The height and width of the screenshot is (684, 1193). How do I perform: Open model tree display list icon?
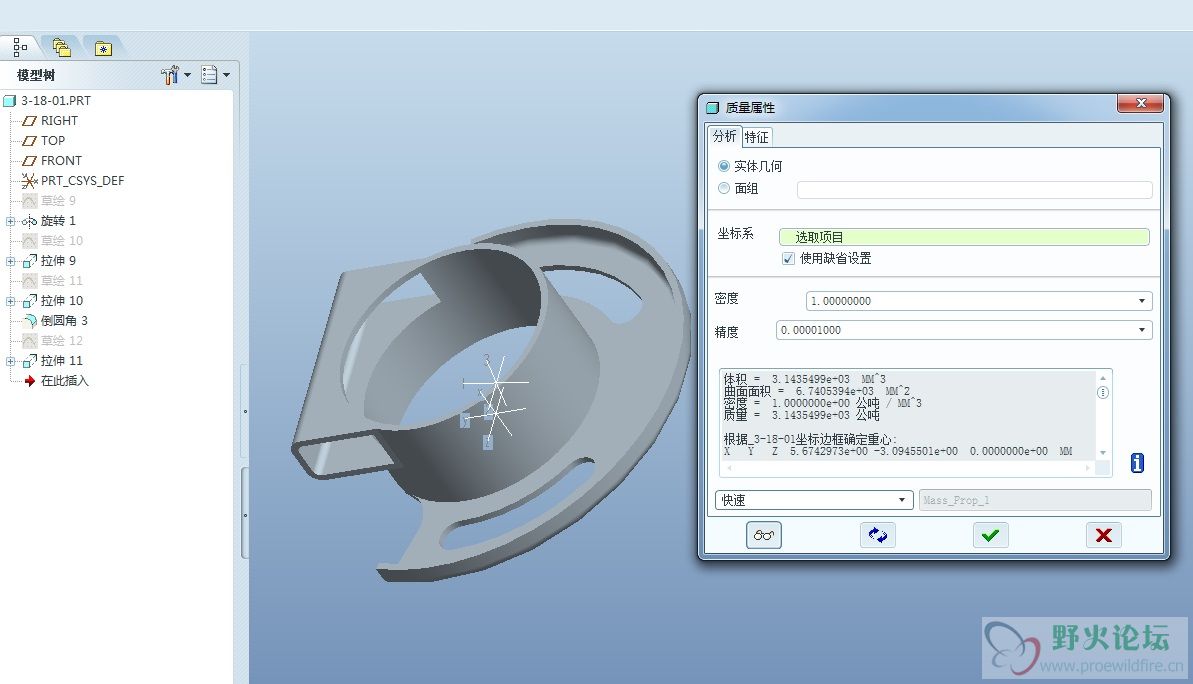click(209, 75)
